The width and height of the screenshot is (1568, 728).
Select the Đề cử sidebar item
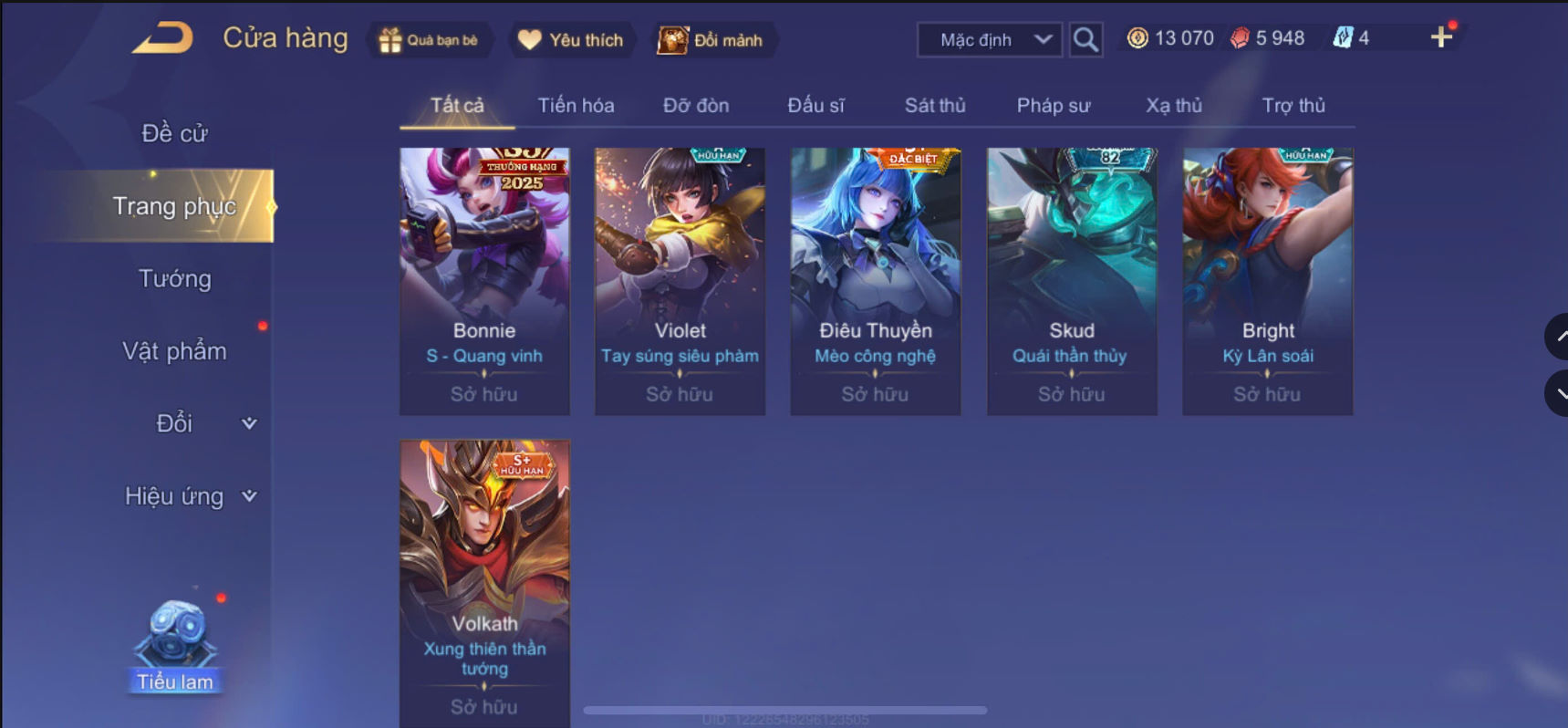(174, 133)
